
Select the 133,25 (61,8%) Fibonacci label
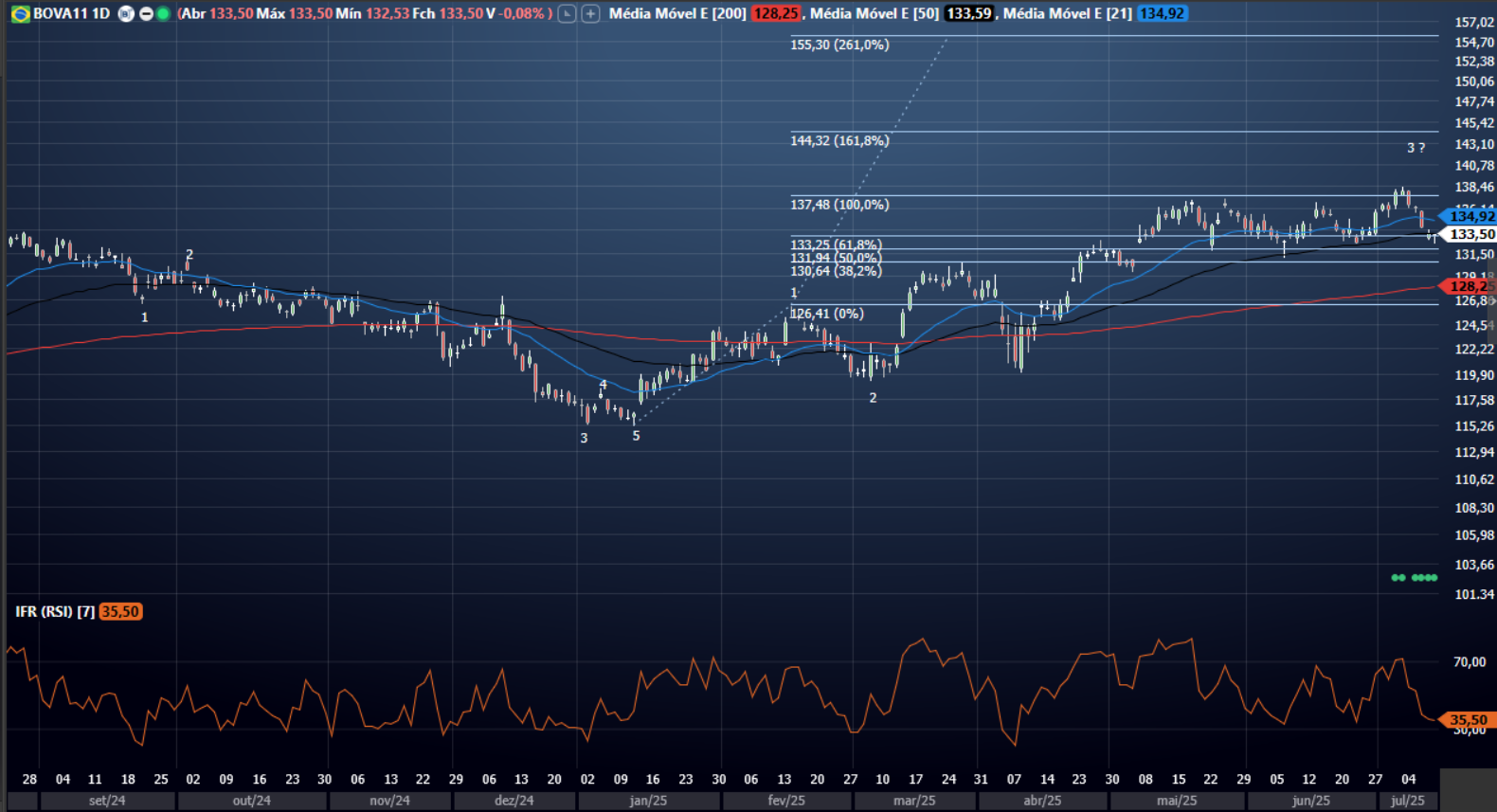click(x=836, y=244)
